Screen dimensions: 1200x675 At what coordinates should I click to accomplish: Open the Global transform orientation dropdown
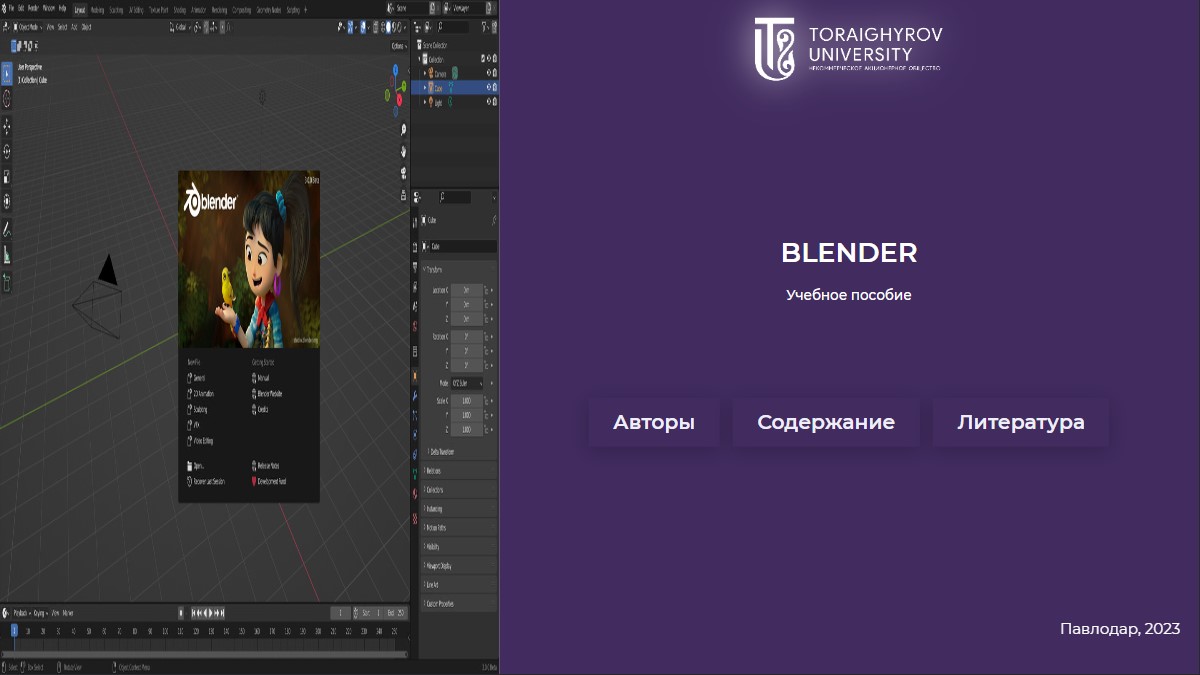[182, 29]
